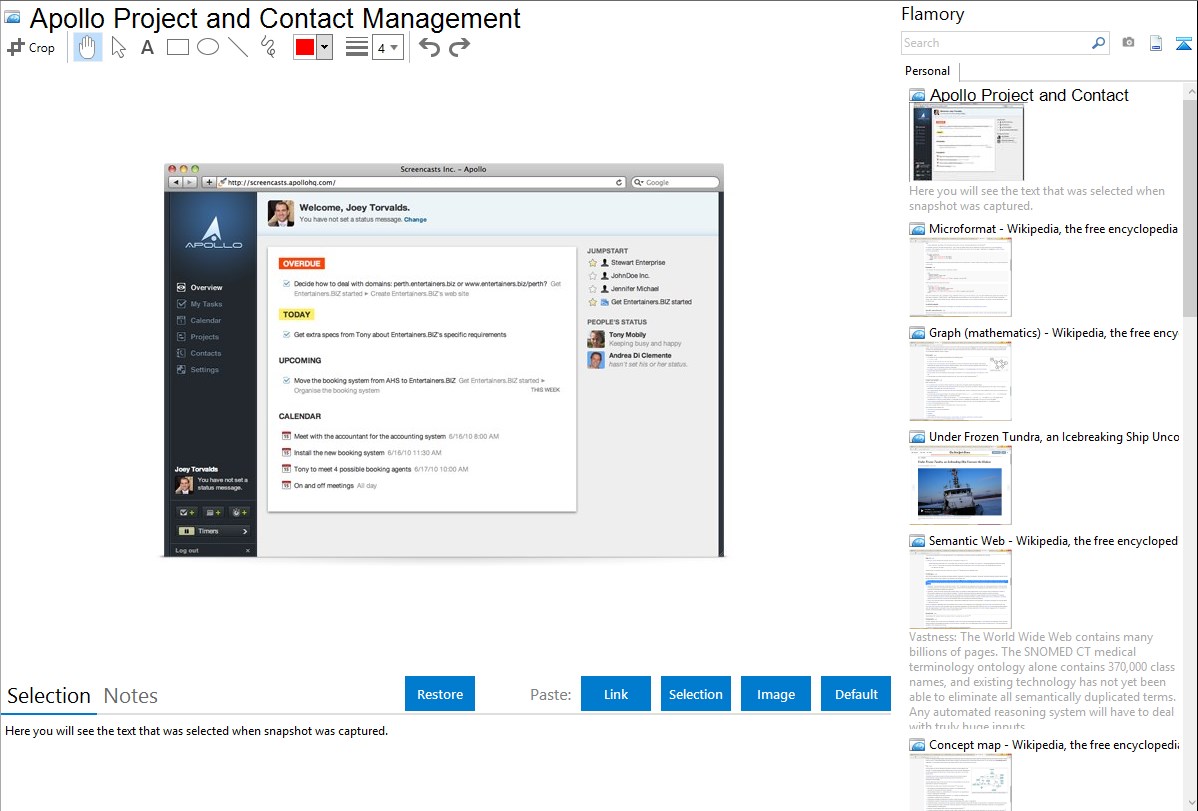Check the 'Get extra specs from Tony' task
Image resolution: width=1198 pixels, height=811 pixels.
tap(287, 334)
